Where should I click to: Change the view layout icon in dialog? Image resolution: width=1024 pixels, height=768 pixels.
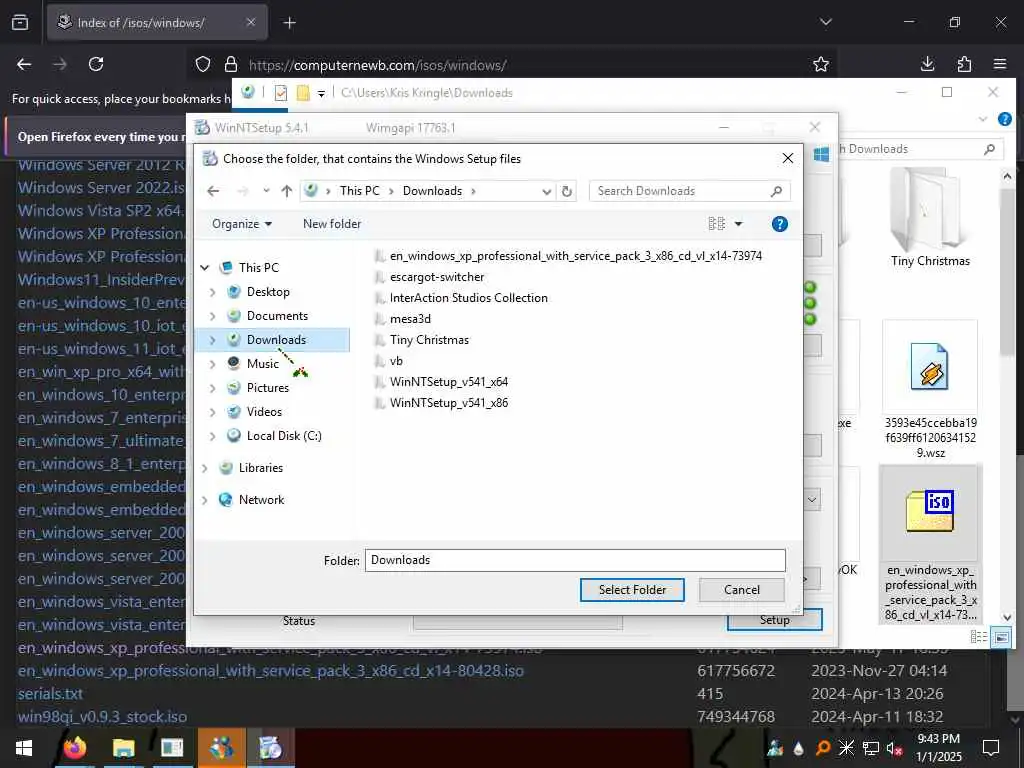coord(716,224)
